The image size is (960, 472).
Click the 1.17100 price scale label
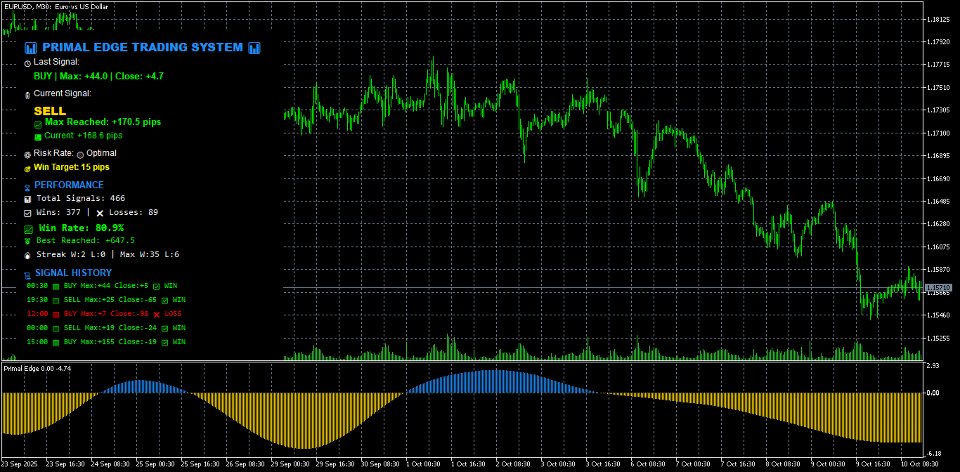click(941, 133)
